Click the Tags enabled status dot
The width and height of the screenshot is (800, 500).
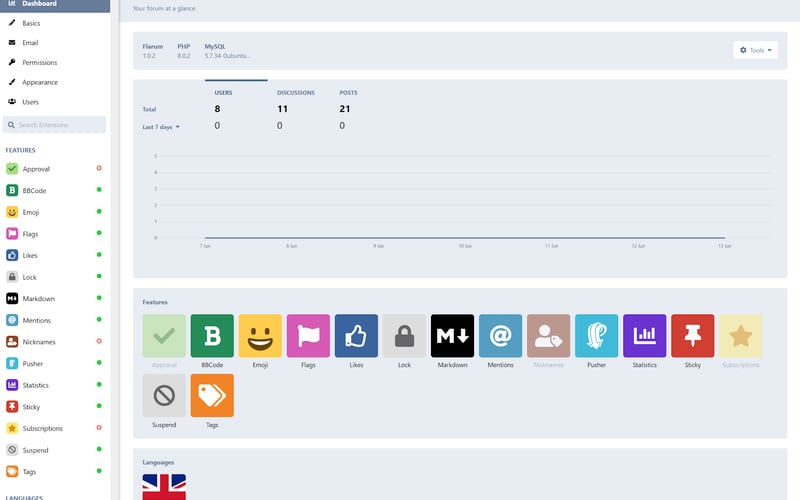pos(99,471)
